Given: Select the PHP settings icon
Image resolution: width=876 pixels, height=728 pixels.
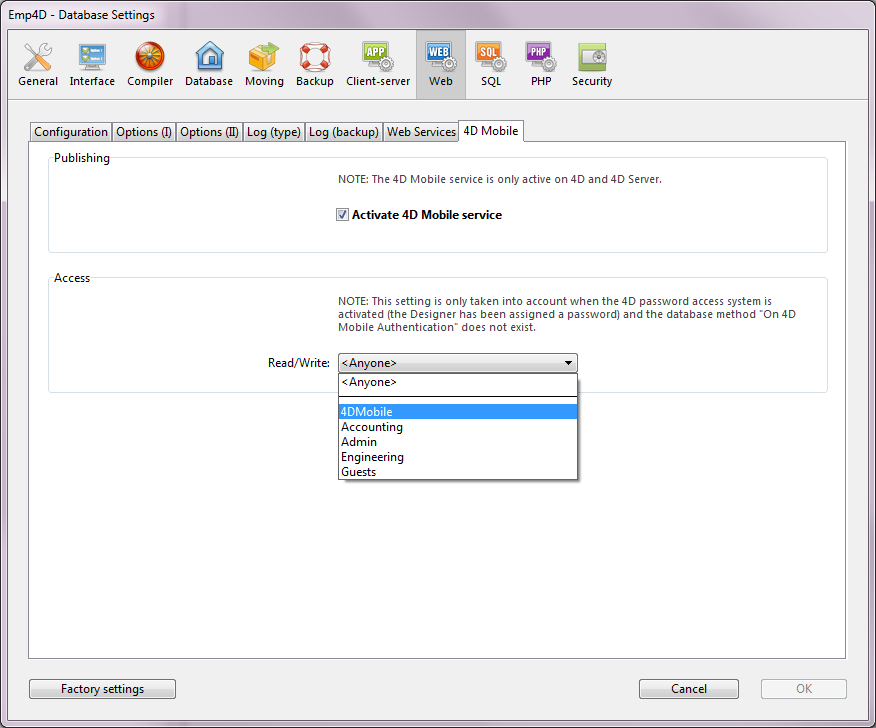Looking at the screenshot, I should (x=541, y=64).
